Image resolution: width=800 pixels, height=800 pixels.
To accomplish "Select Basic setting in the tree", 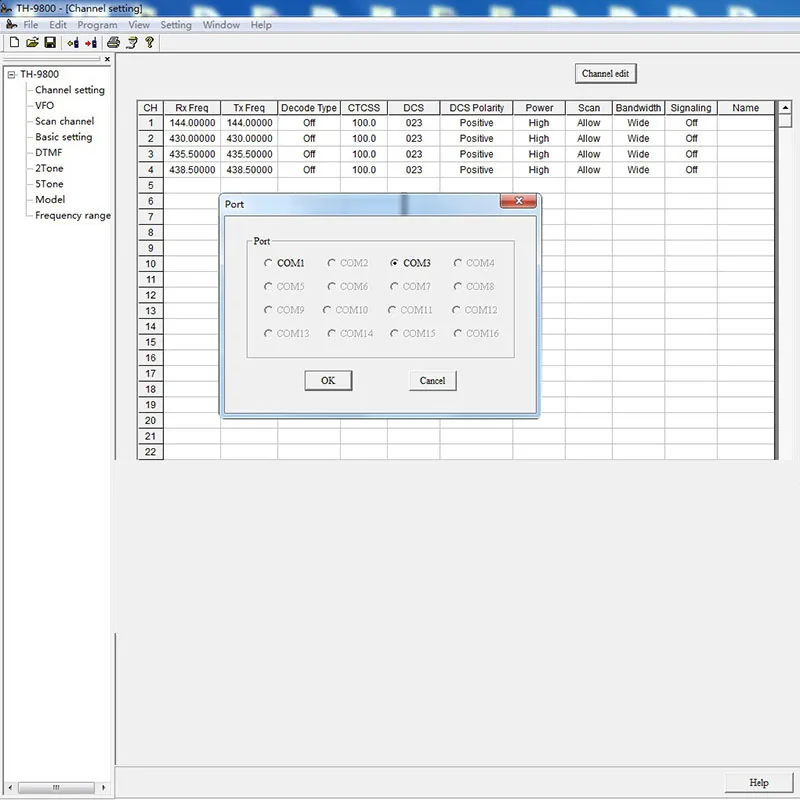I will 64,137.
